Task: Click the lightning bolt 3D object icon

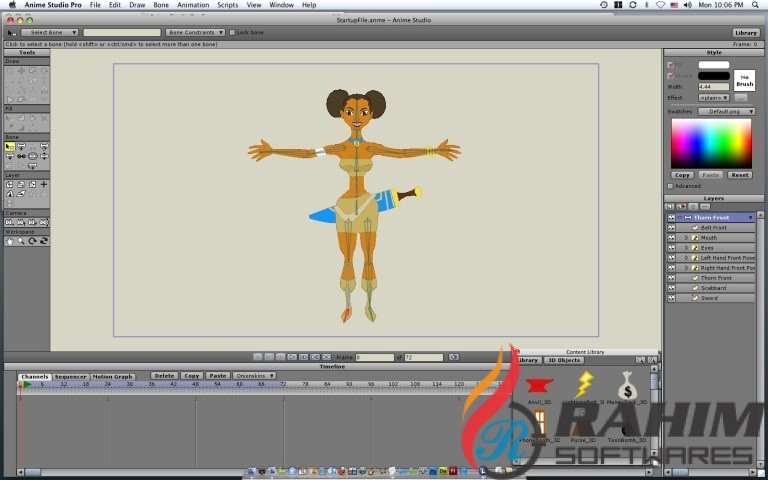Action: (585, 384)
